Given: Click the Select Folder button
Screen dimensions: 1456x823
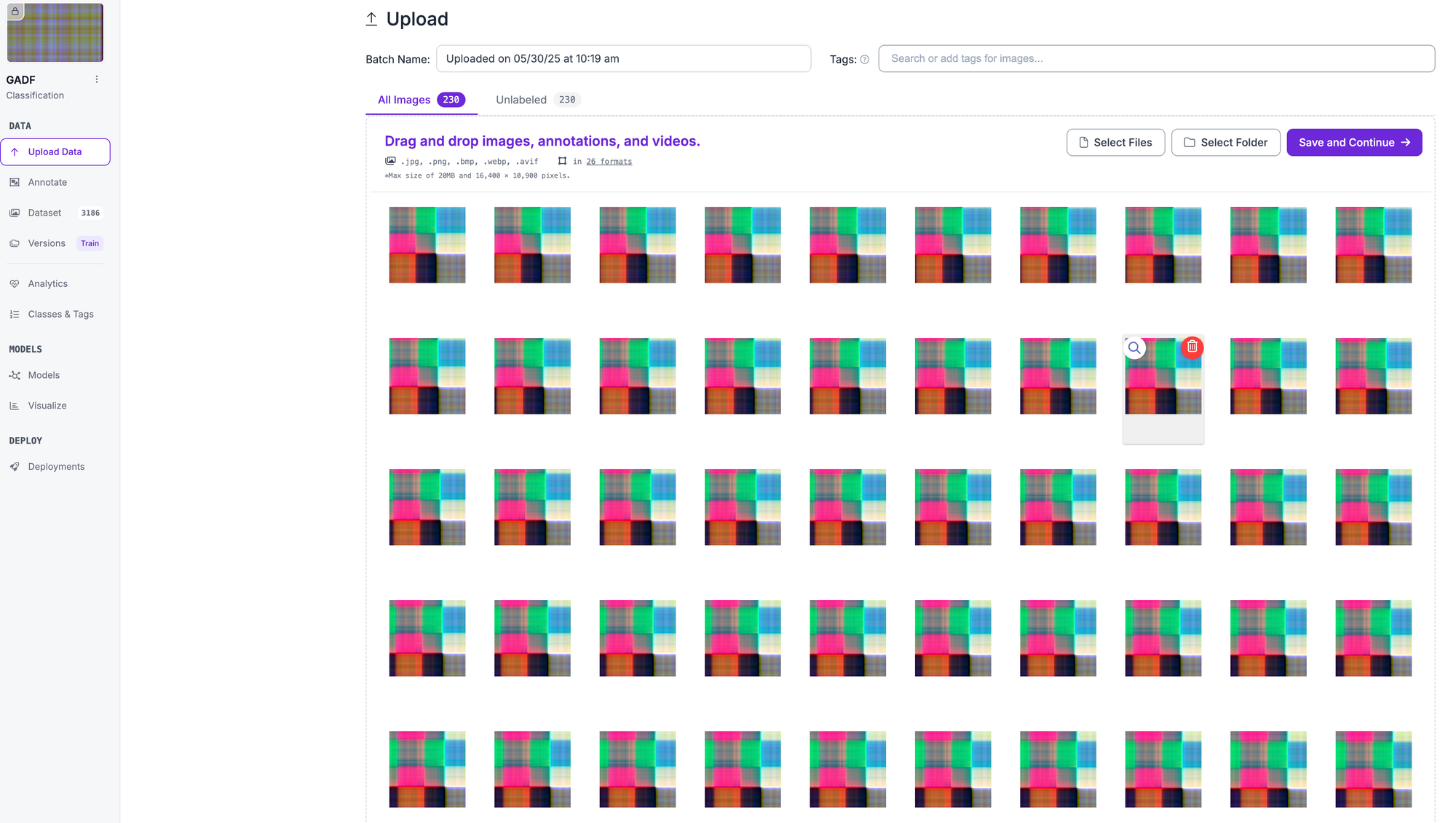Looking at the screenshot, I should point(1225,143).
